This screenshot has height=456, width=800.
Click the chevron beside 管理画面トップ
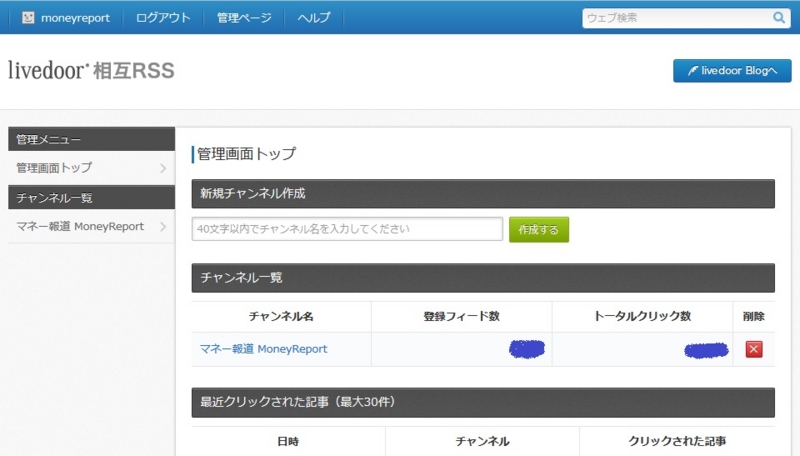click(x=163, y=168)
